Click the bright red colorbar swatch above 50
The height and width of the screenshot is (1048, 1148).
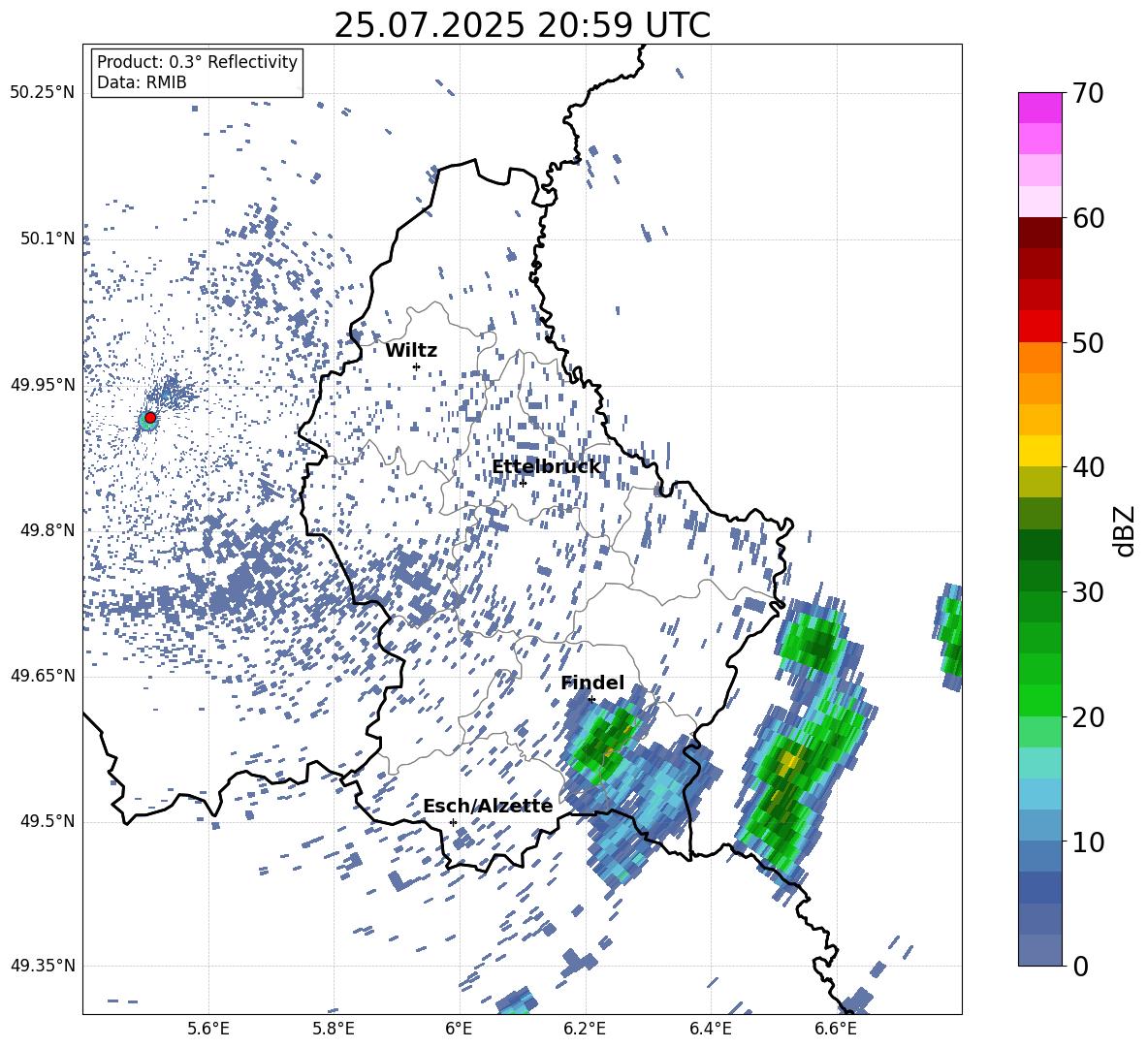coord(1039,327)
